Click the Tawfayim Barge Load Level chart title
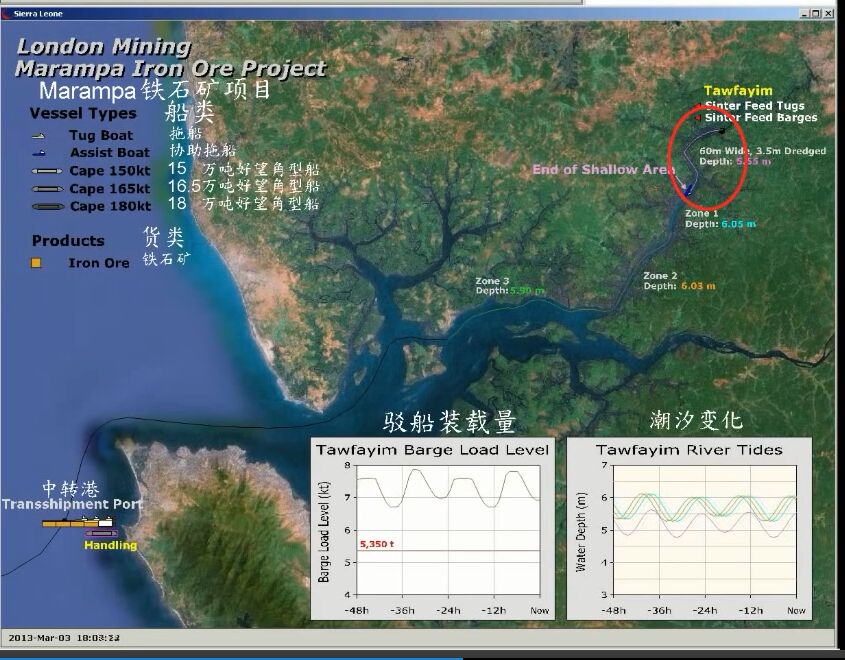This screenshot has width=845, height=660. [432, 450]
